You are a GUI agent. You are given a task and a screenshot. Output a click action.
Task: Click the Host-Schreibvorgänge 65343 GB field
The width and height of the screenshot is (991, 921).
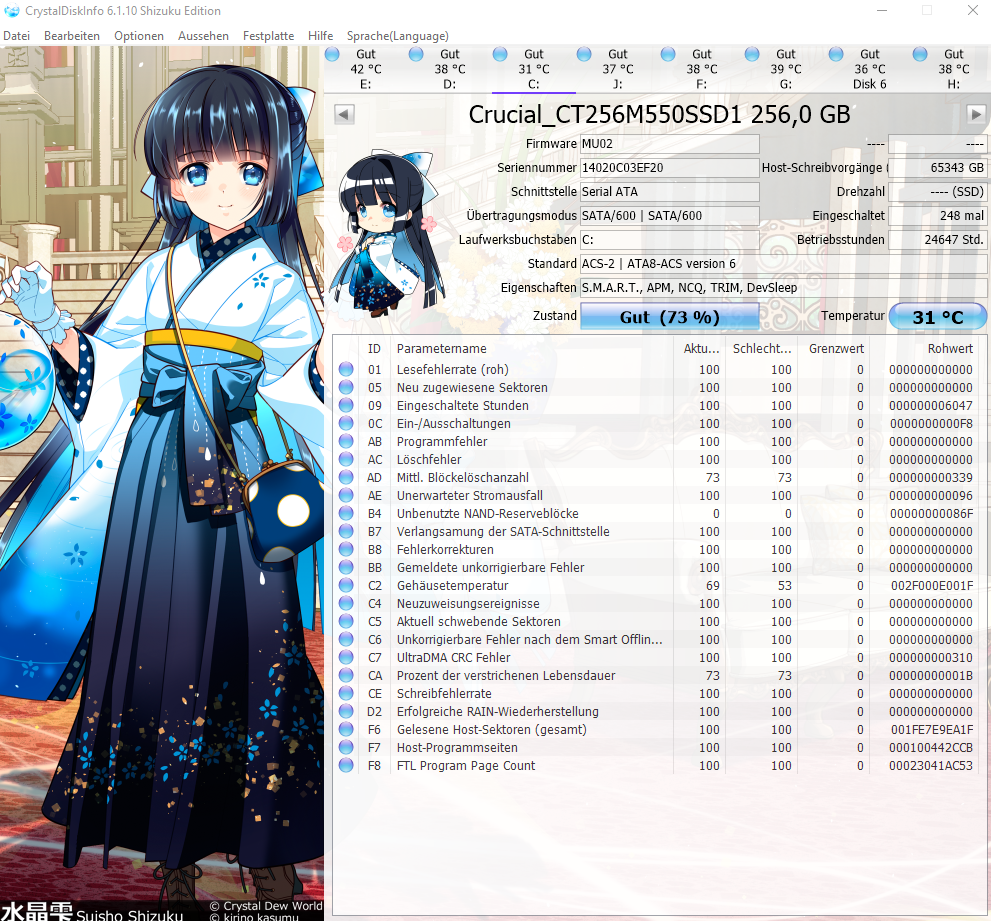coord(938,168)
